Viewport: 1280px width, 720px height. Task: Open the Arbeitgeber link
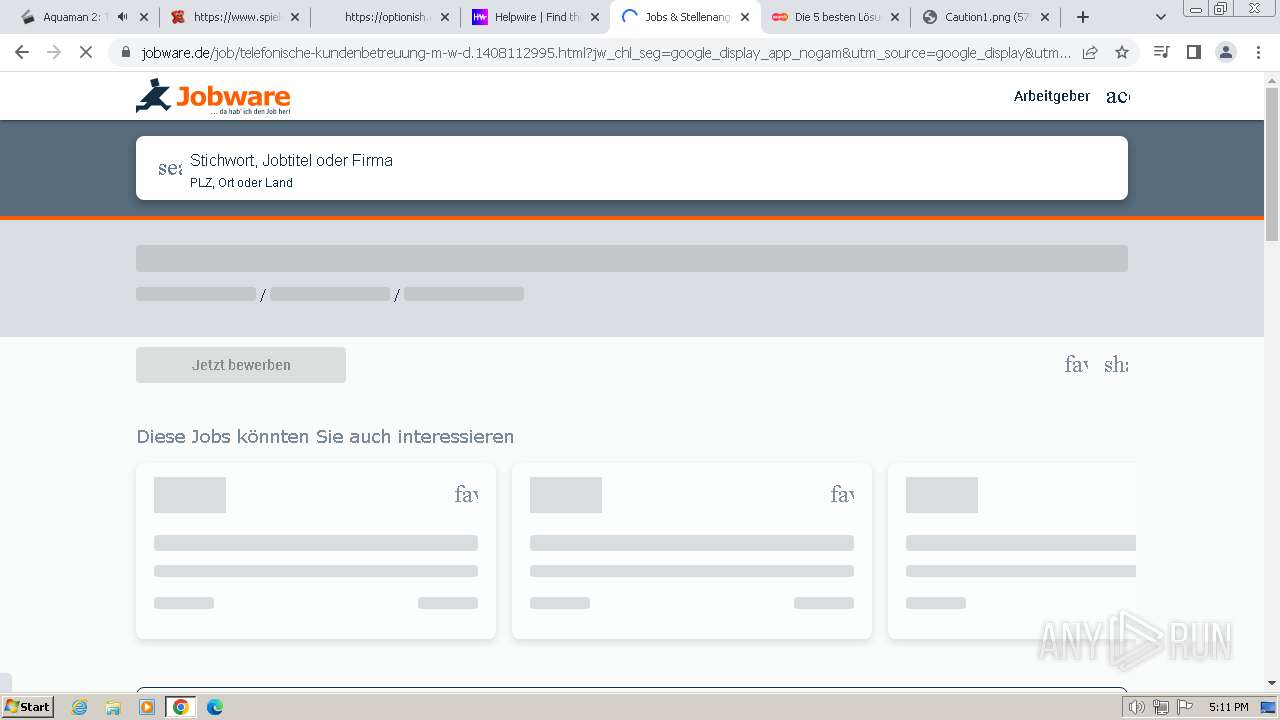tap(1052, 96)
